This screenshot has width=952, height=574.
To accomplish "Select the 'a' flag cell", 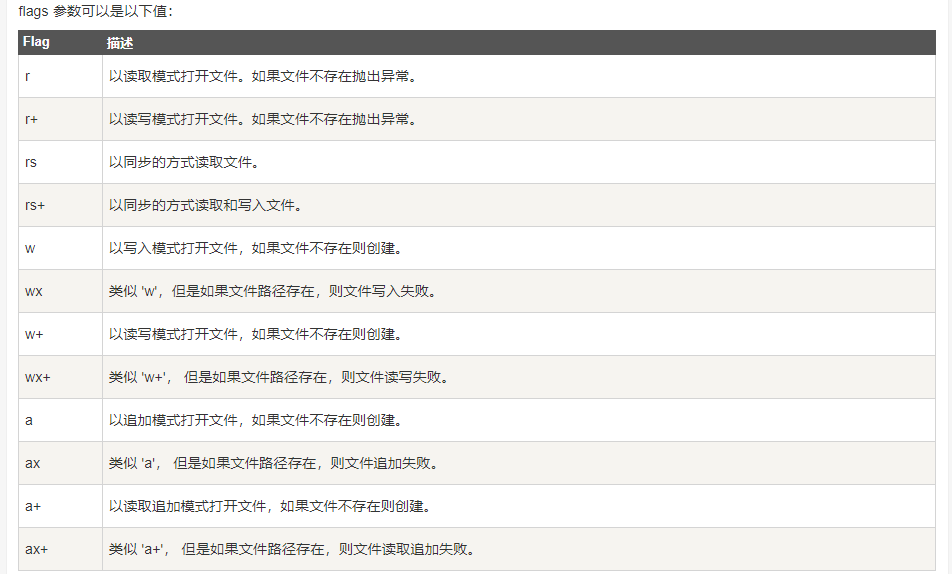I will pyautogui.click(x=60, y=420).
